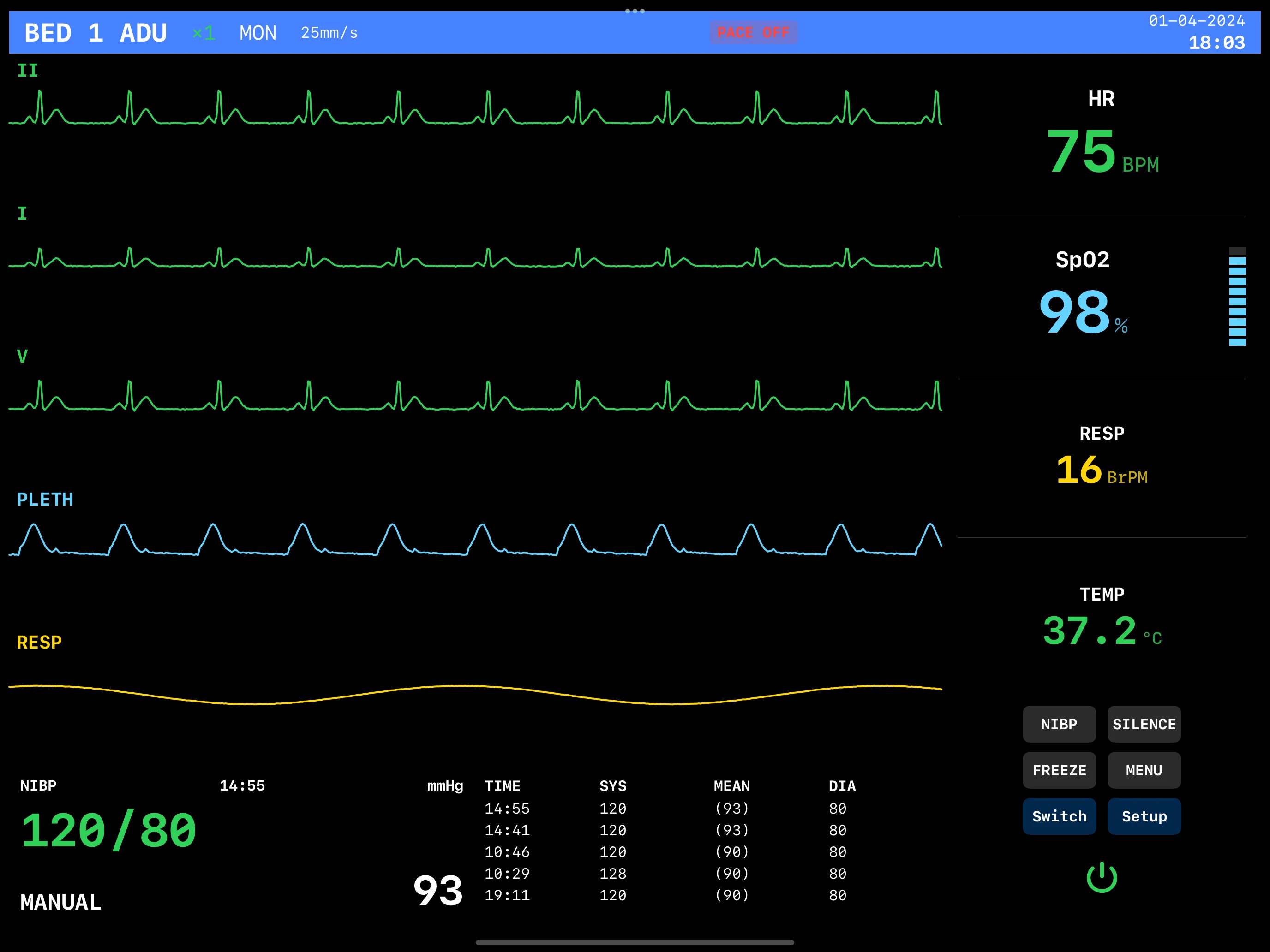Screen dimensions: 1270x952
Task: Click the MEAN column header
Action: tap(731, 785)
